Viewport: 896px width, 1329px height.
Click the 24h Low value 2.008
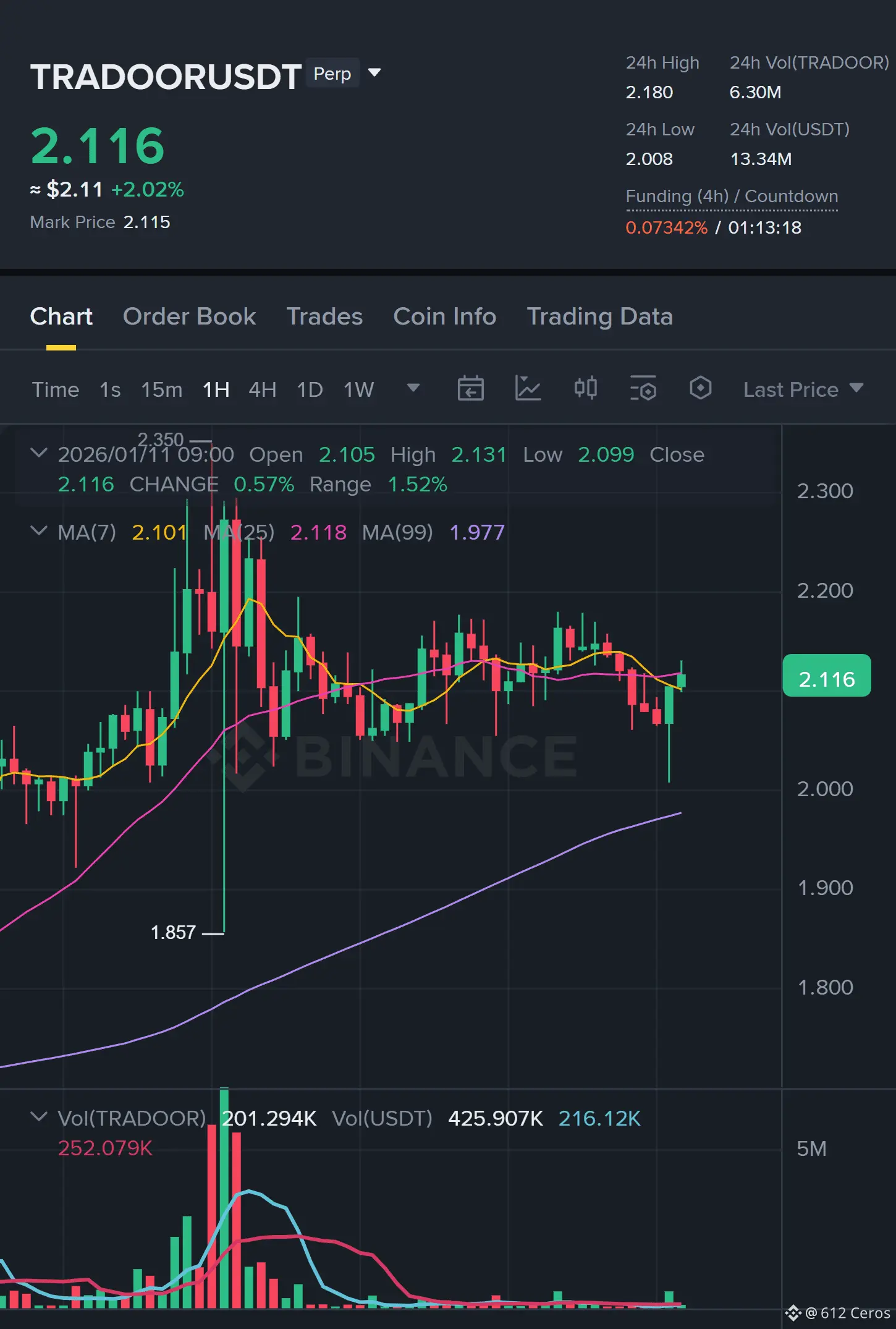[649, 159]
